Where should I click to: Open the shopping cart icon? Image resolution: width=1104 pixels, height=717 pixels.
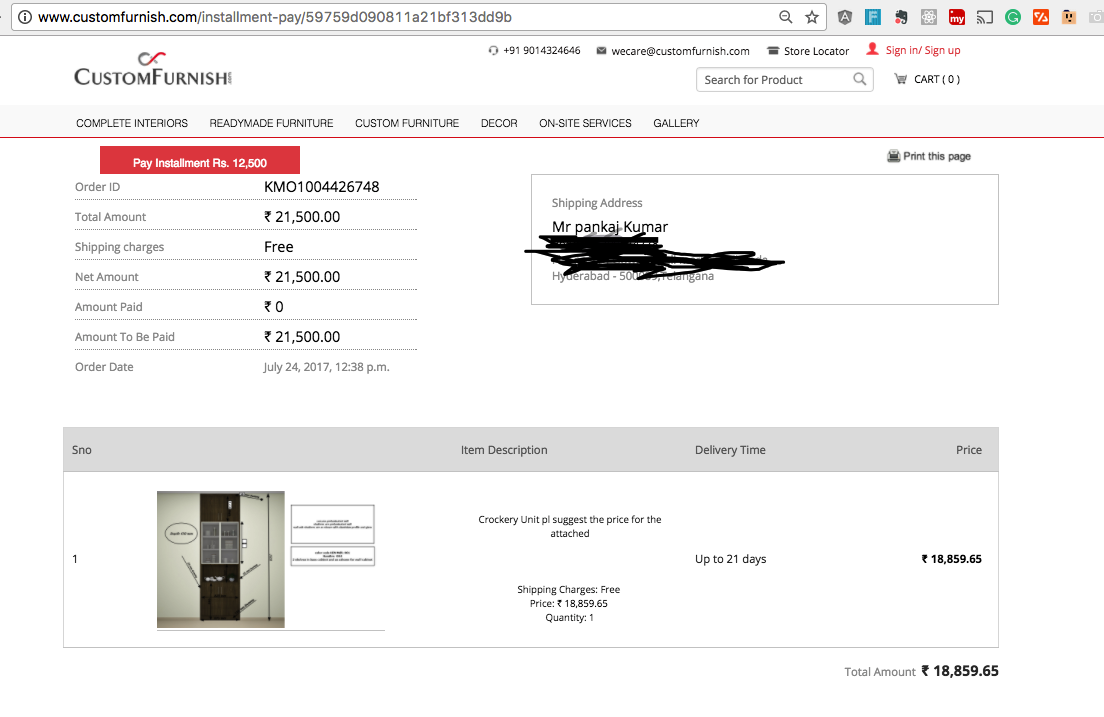[x=900, y=80]
